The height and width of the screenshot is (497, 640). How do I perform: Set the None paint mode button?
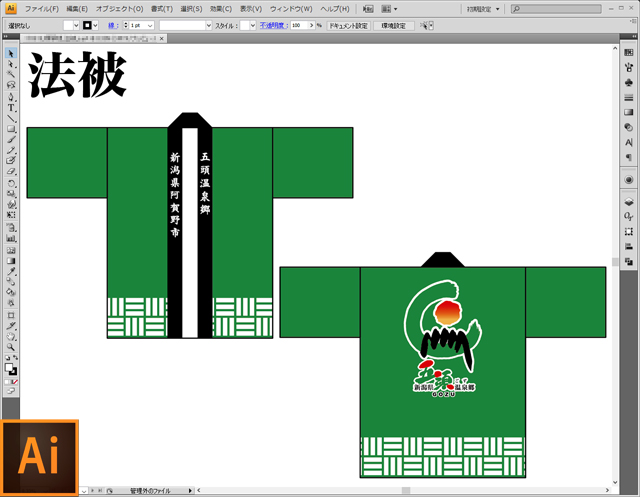click(x=15, y=382)
